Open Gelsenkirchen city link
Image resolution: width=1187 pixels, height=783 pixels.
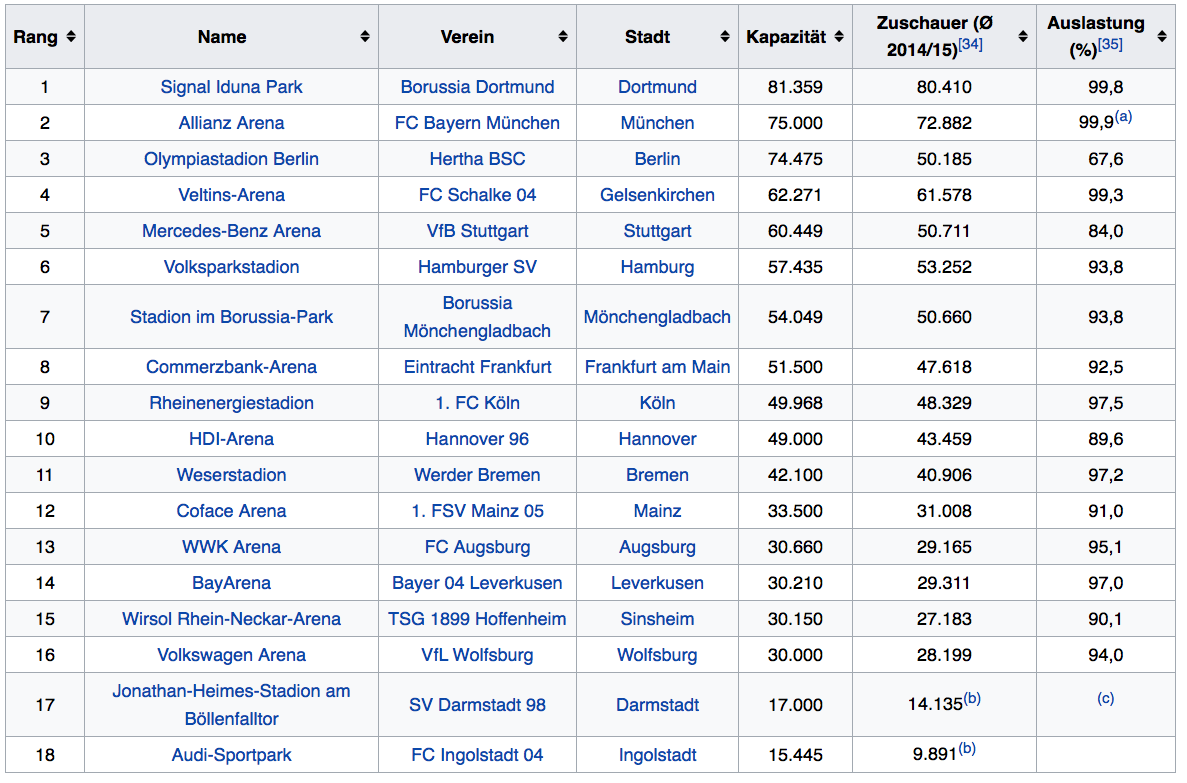(657, 195)
